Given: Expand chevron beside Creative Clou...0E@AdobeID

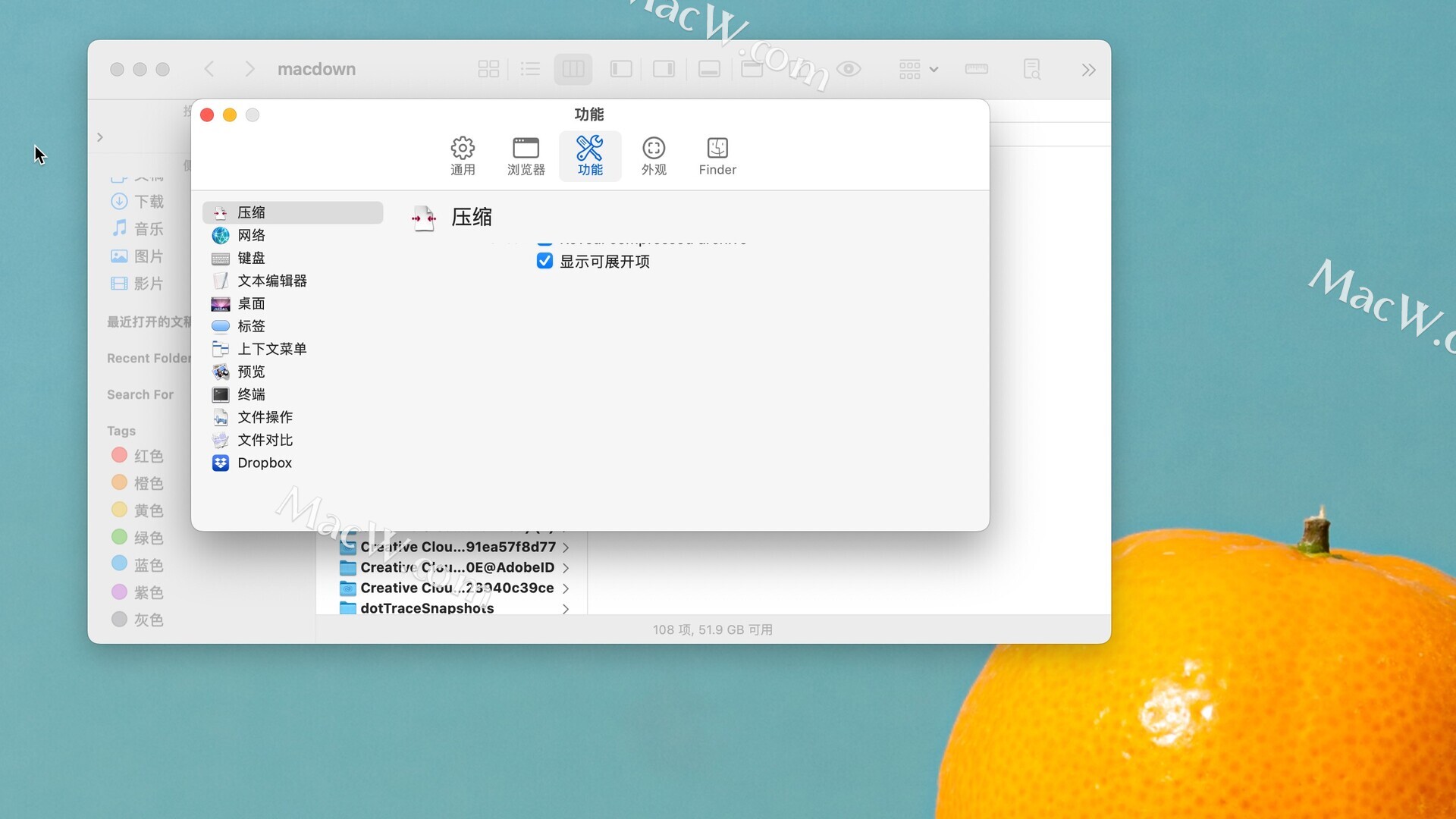Looking at the screenshot, I should coord(566,568).
